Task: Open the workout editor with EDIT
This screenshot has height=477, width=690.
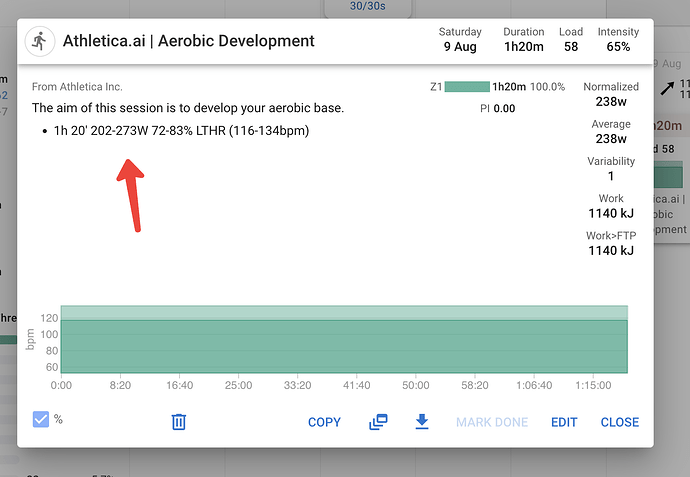Action: tap(564, 422)
